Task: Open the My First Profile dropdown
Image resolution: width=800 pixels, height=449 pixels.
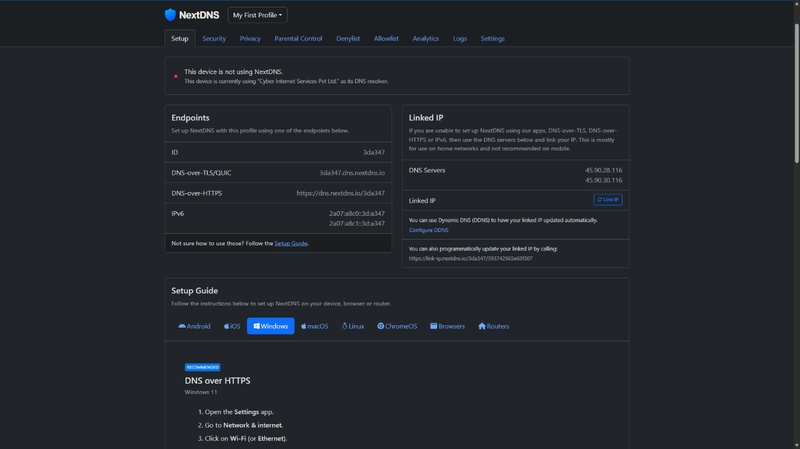Action: [x=258, y=15]
